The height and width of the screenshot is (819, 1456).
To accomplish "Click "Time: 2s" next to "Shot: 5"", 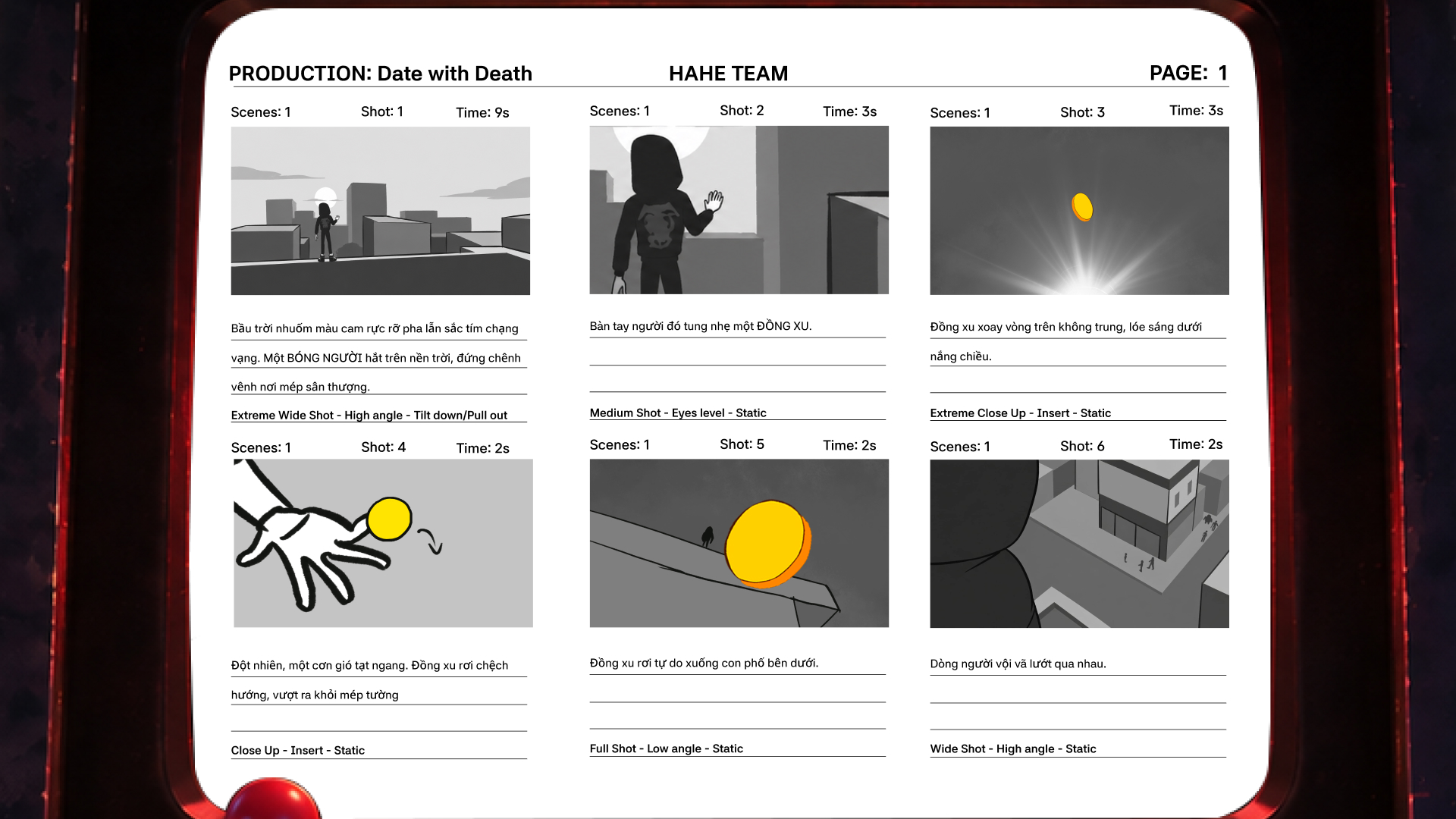I will point(849,445).
